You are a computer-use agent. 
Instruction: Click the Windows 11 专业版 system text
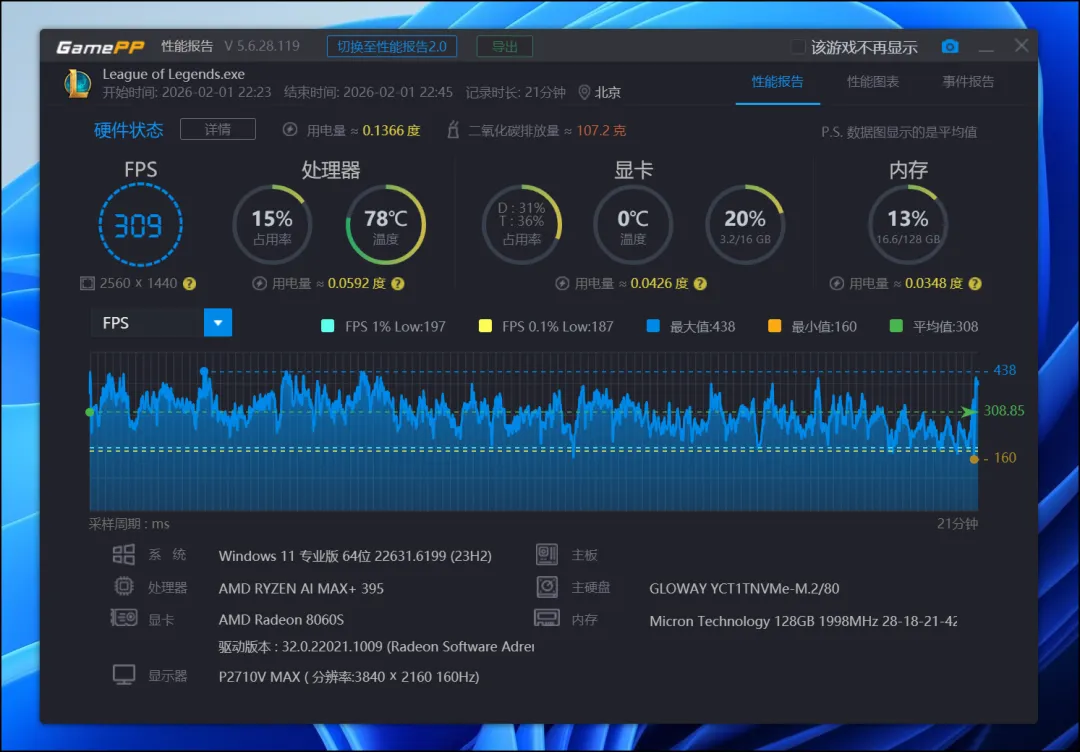point(355,556)
